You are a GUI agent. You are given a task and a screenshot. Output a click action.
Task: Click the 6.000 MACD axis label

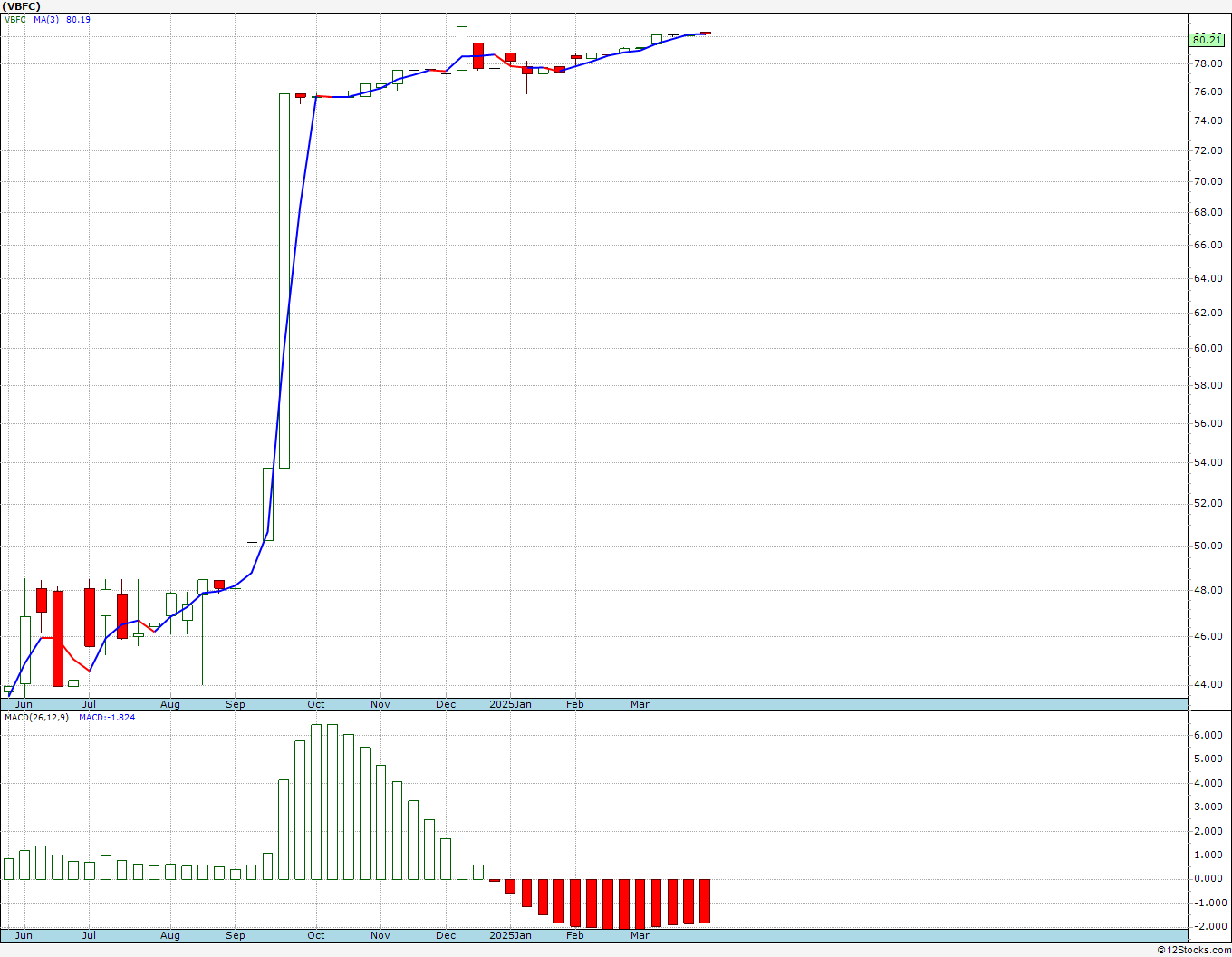(x=1208, y=735)
